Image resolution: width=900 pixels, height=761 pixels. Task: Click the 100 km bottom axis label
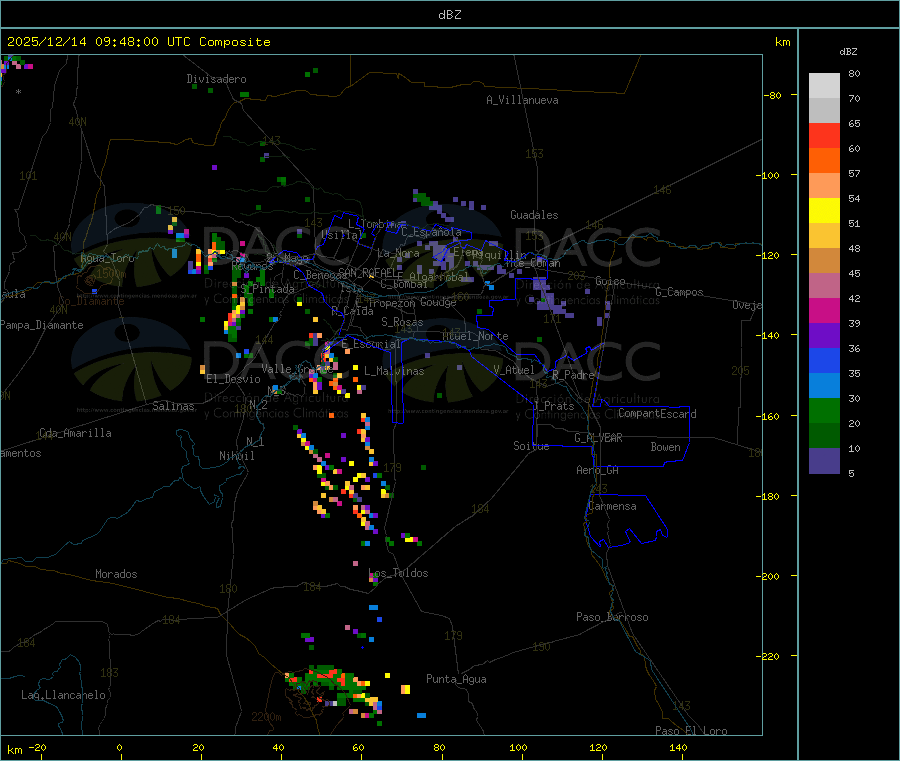tap(518, 747)
